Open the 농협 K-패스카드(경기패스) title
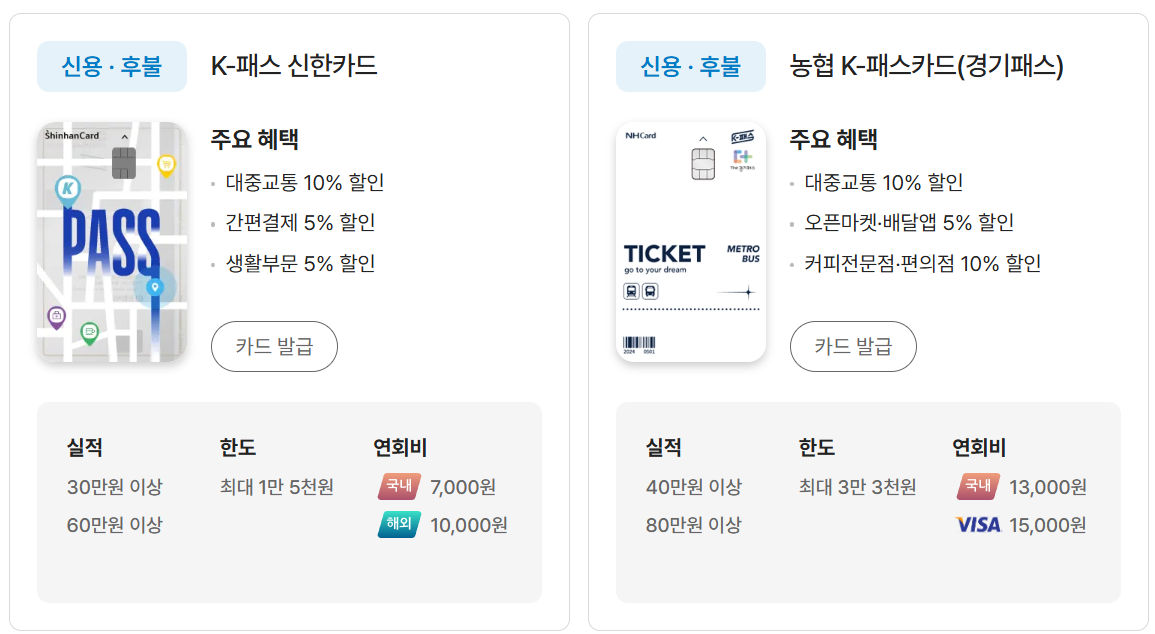 pos(927,67)
